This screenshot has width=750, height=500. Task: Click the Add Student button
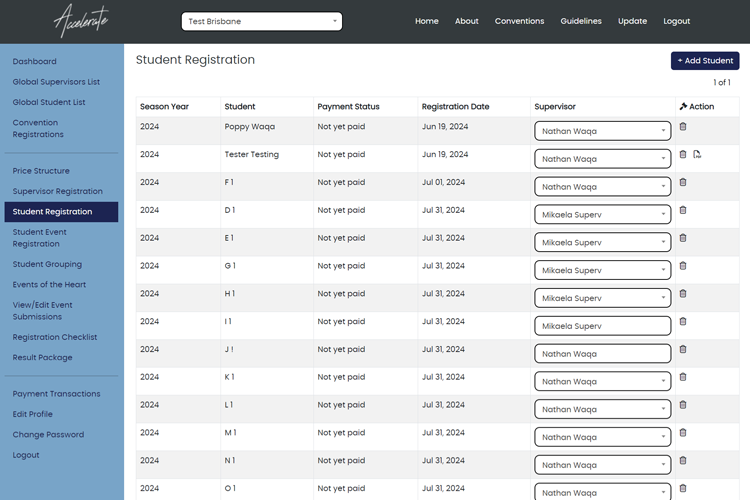(x=704, y=61)
